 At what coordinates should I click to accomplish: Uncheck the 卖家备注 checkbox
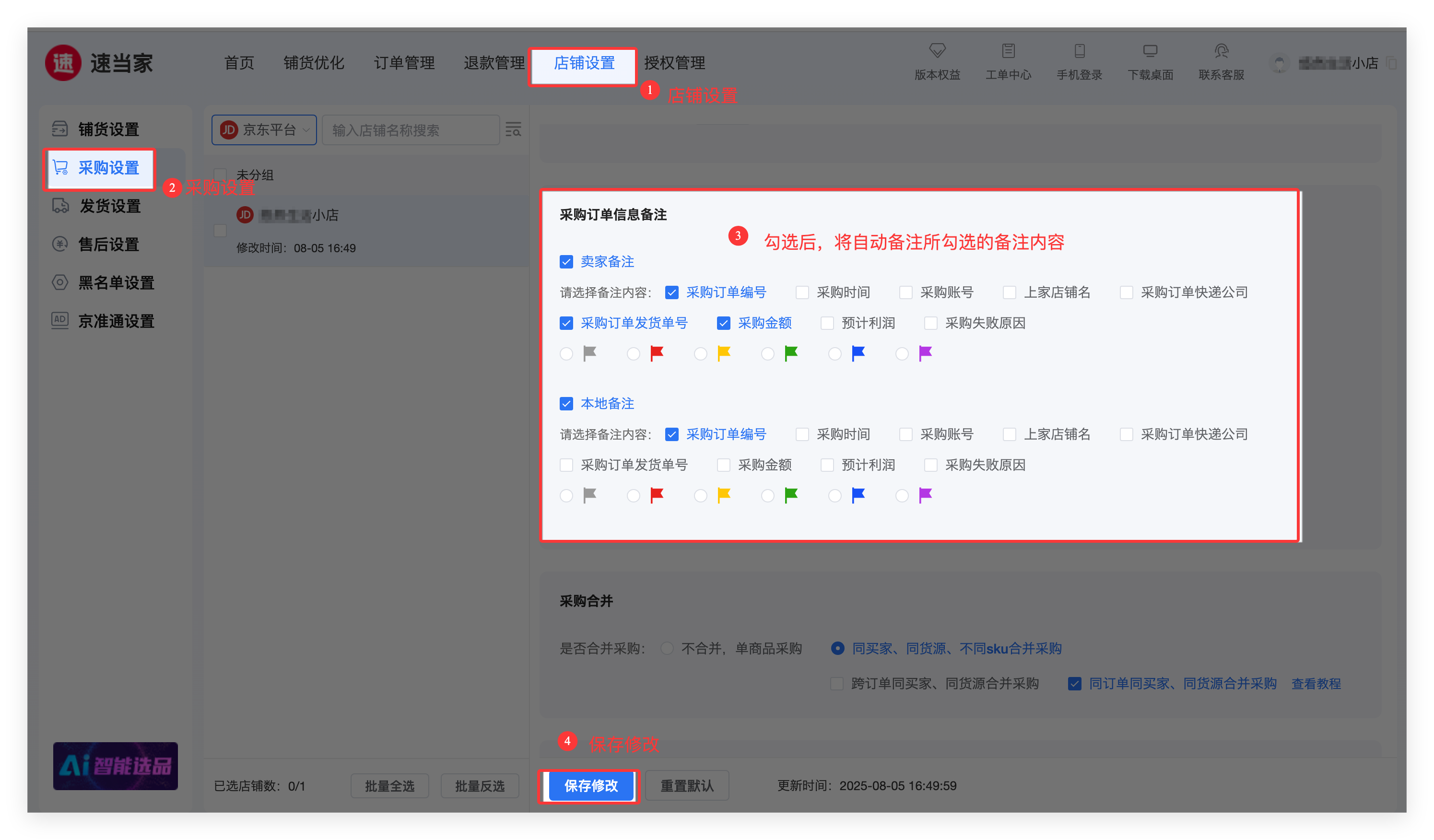click(566, 262)
